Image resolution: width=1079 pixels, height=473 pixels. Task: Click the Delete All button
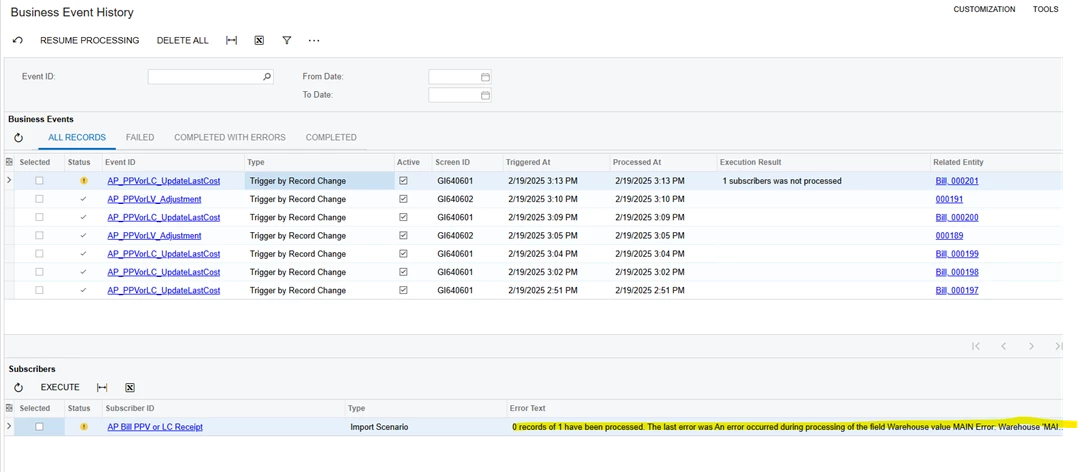click(x=182, y=41)
